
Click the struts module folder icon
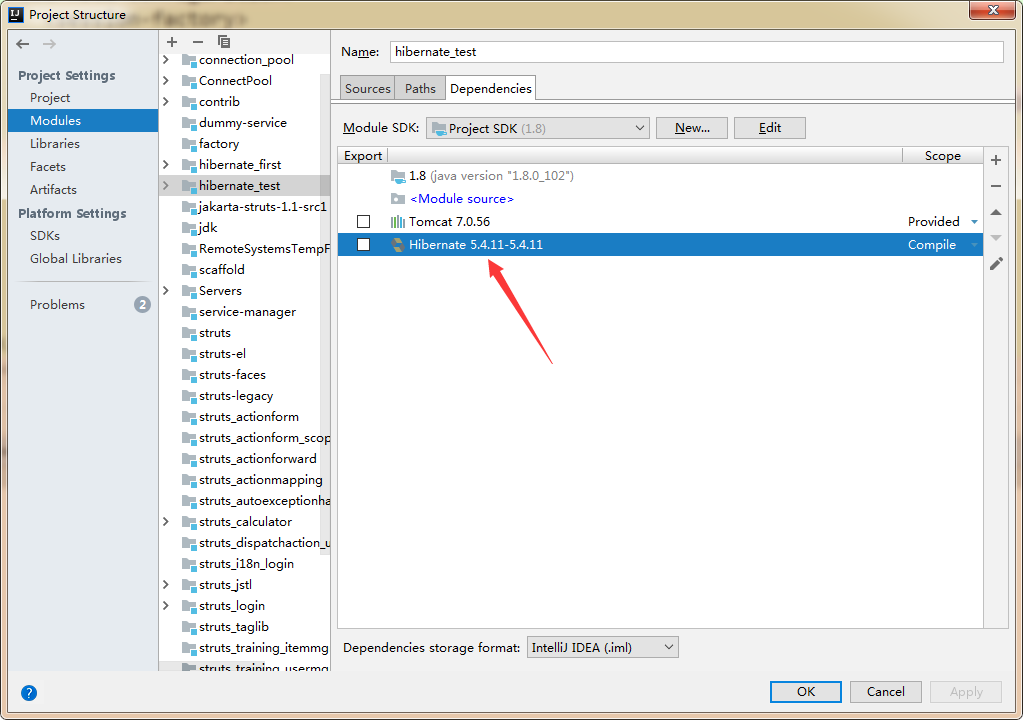click(189, 333)
